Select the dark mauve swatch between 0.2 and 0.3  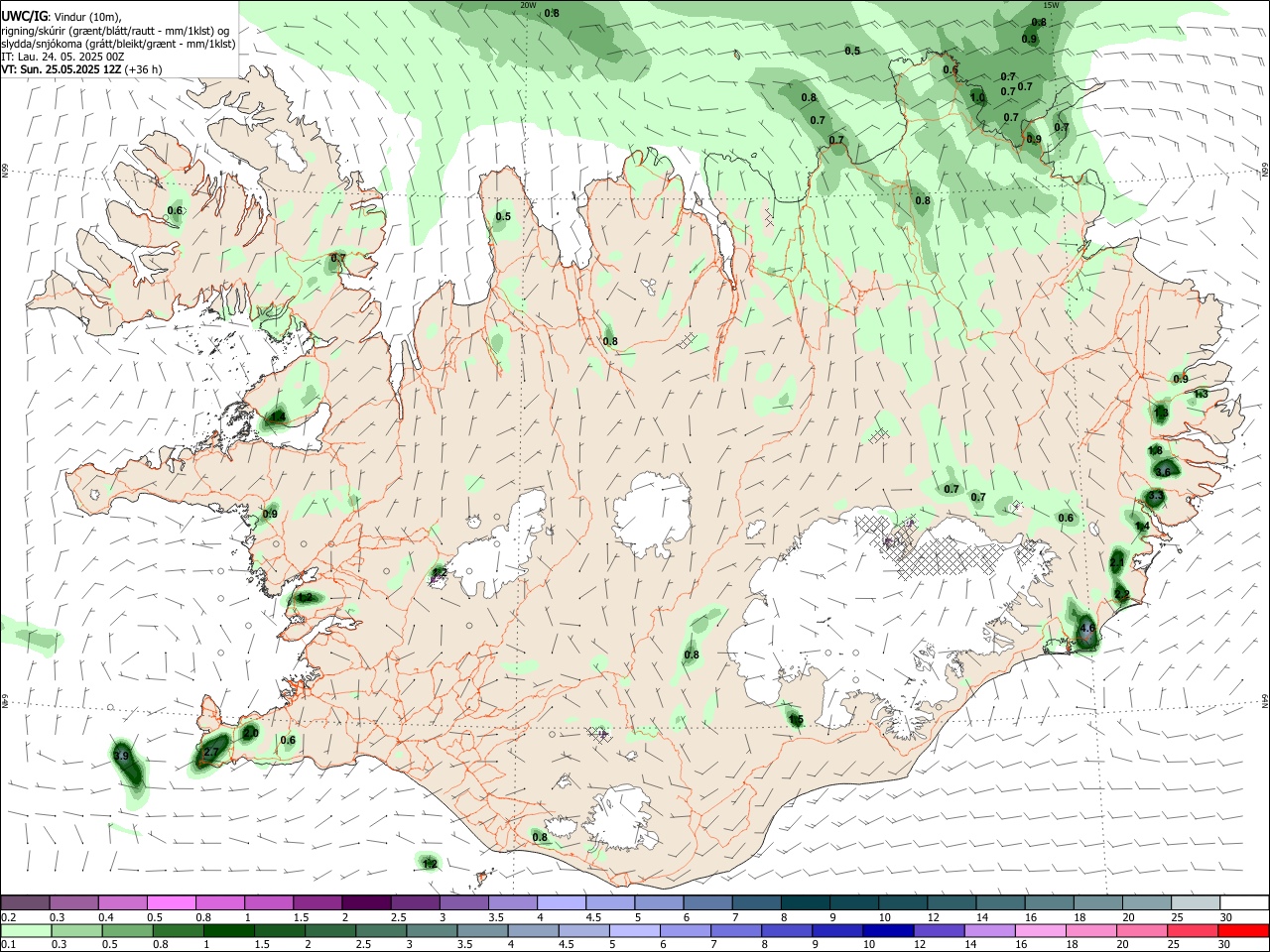[x=25, y=902]
